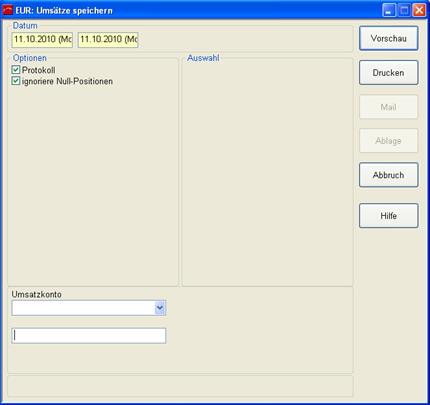
Task: Click the red app icon in title bar
Action: (7, 10)
